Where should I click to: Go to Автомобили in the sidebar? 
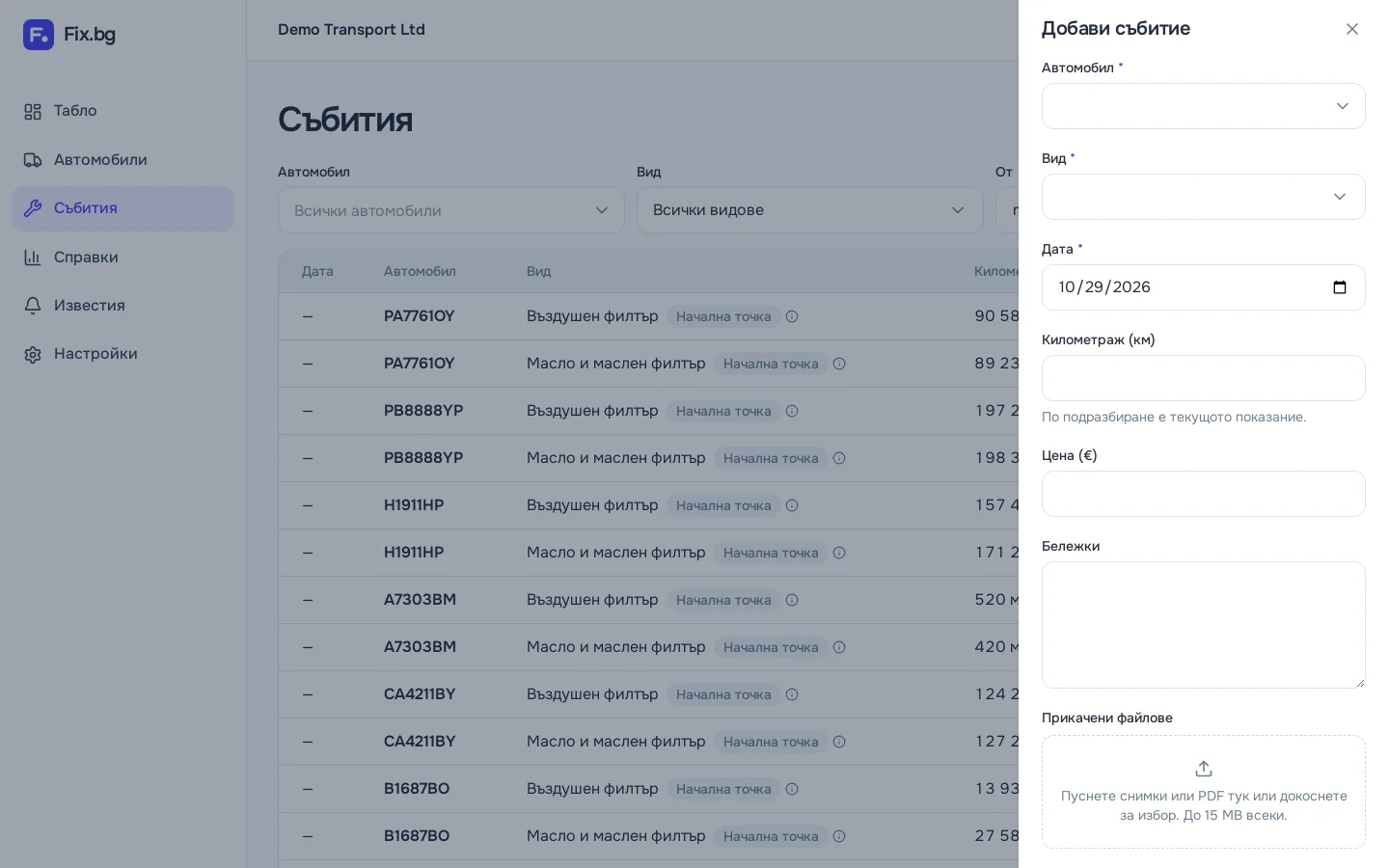[x=123, y=160]
